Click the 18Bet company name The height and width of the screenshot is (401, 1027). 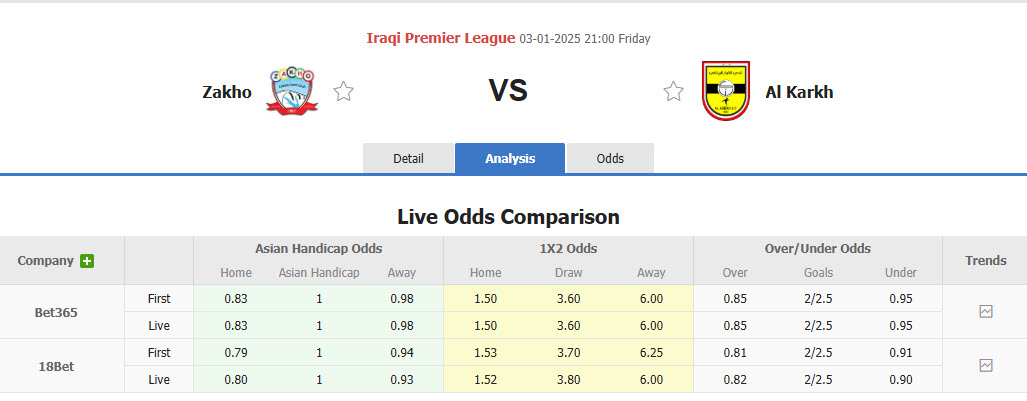(x=56, y=366)
